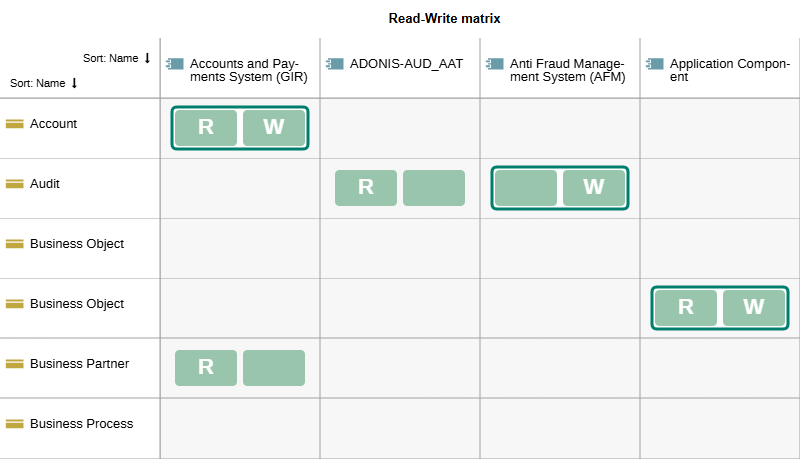
Task: Toggle Read for Account in Accounts and Payments
Action: 206,128
